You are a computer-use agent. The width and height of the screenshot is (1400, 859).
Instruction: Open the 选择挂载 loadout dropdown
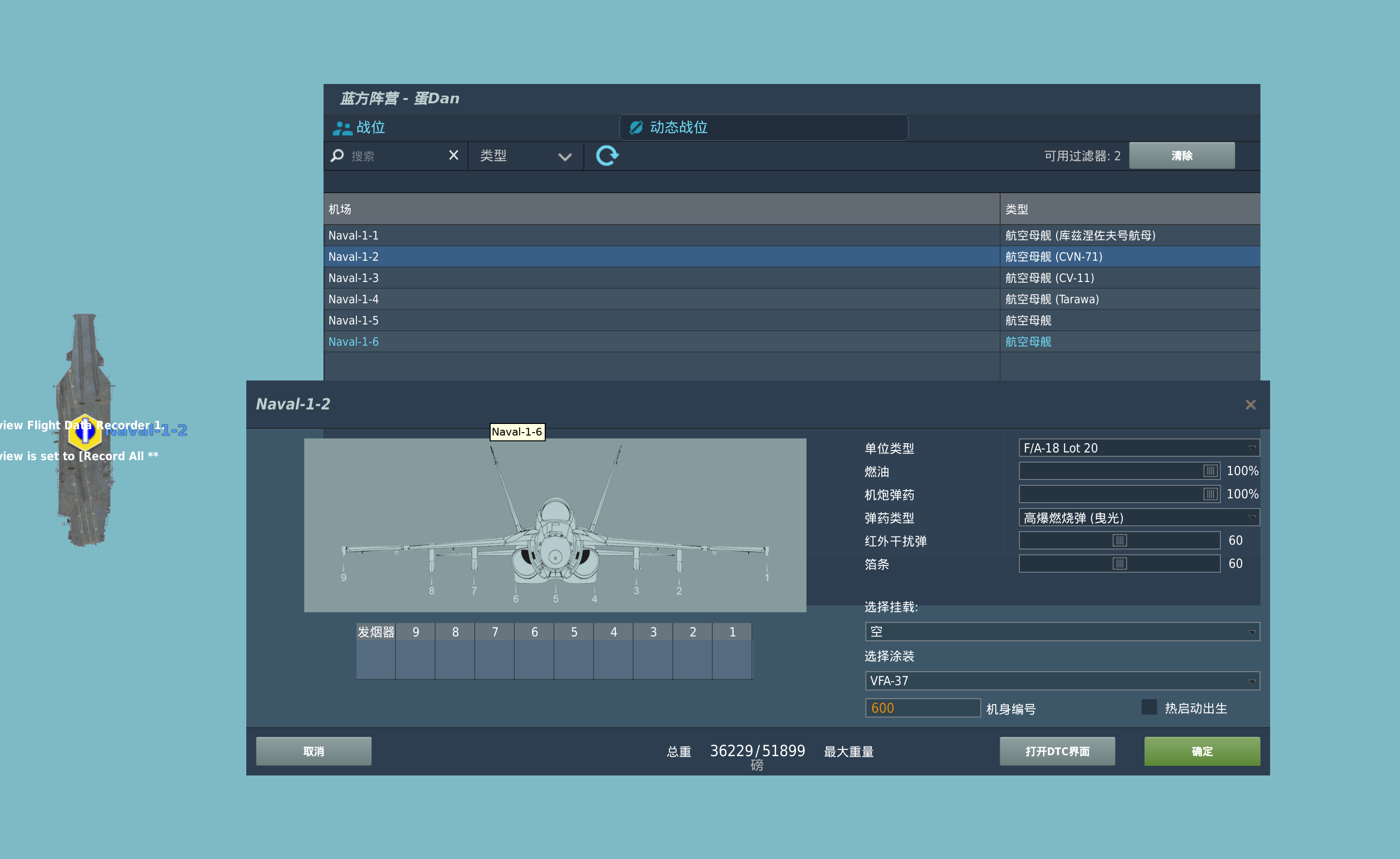click(x=1061, y=631)
